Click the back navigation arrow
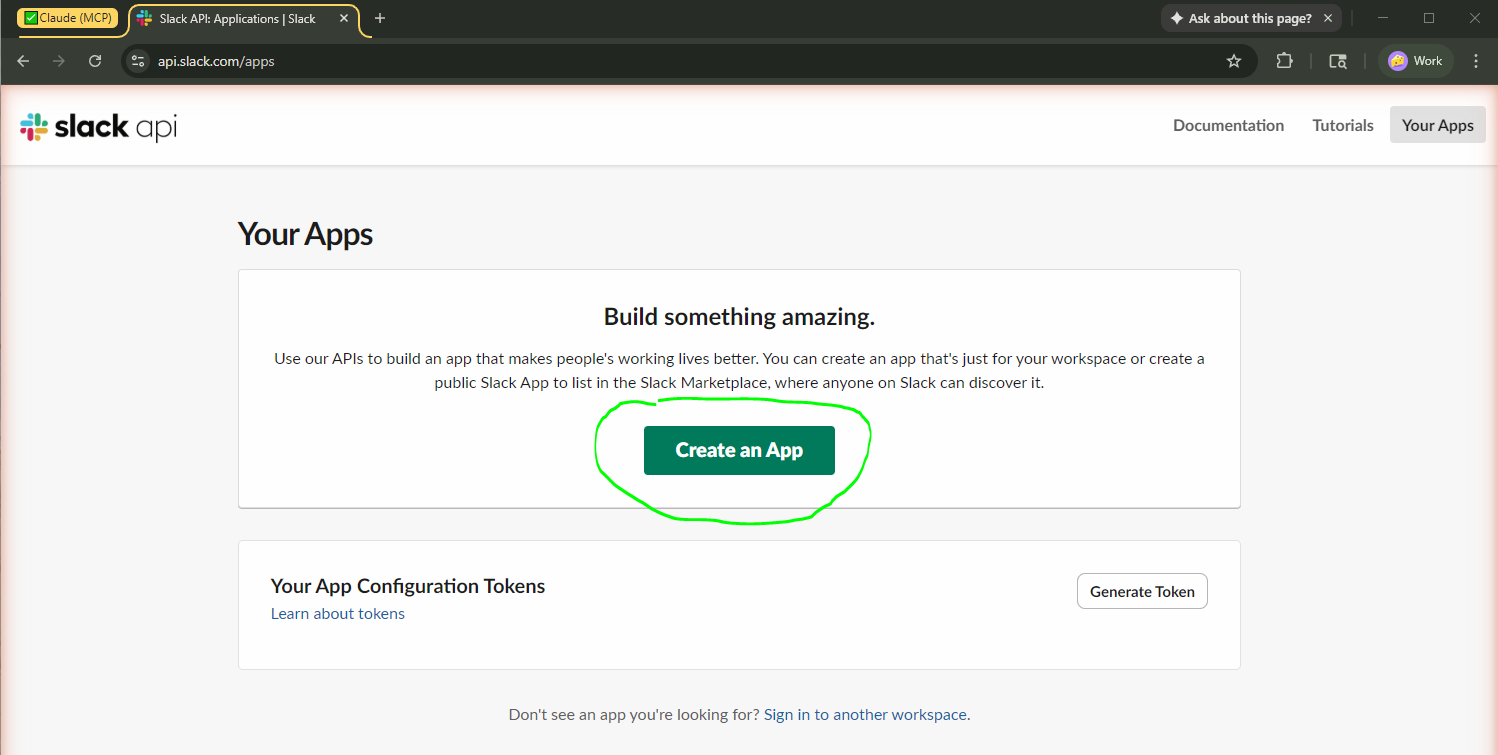 23,61
